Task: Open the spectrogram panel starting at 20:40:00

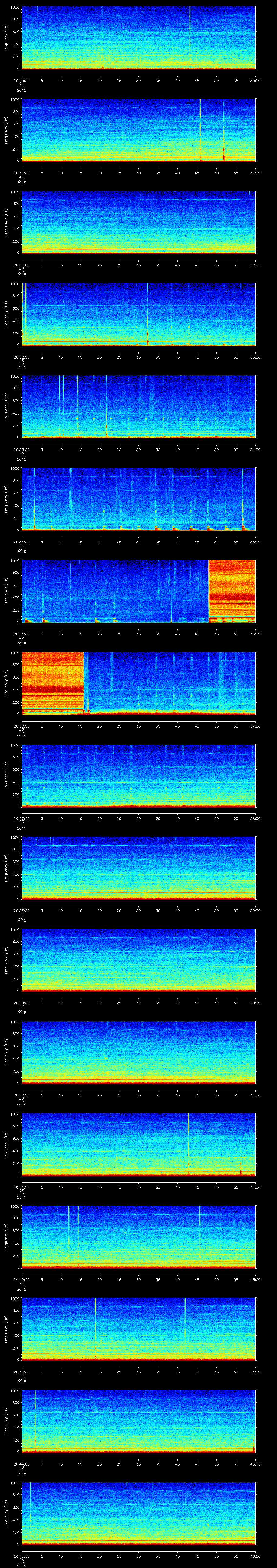Action: click(x=138, y=1052)
